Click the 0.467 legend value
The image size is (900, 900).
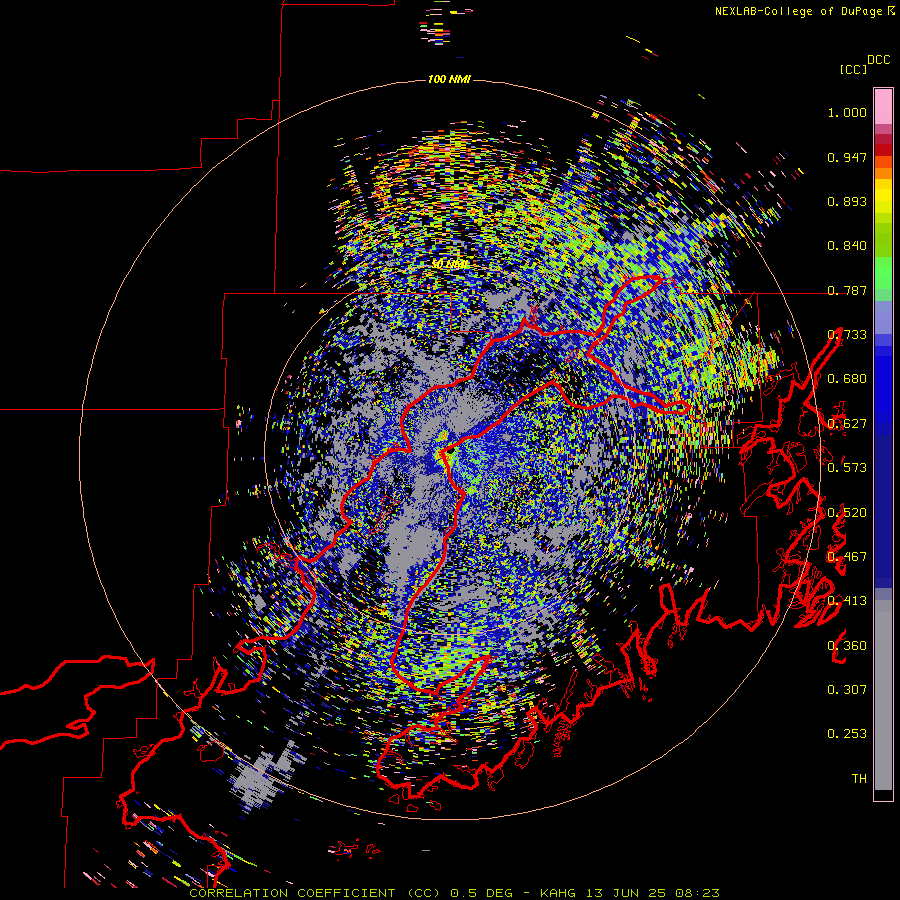point(847,557)
